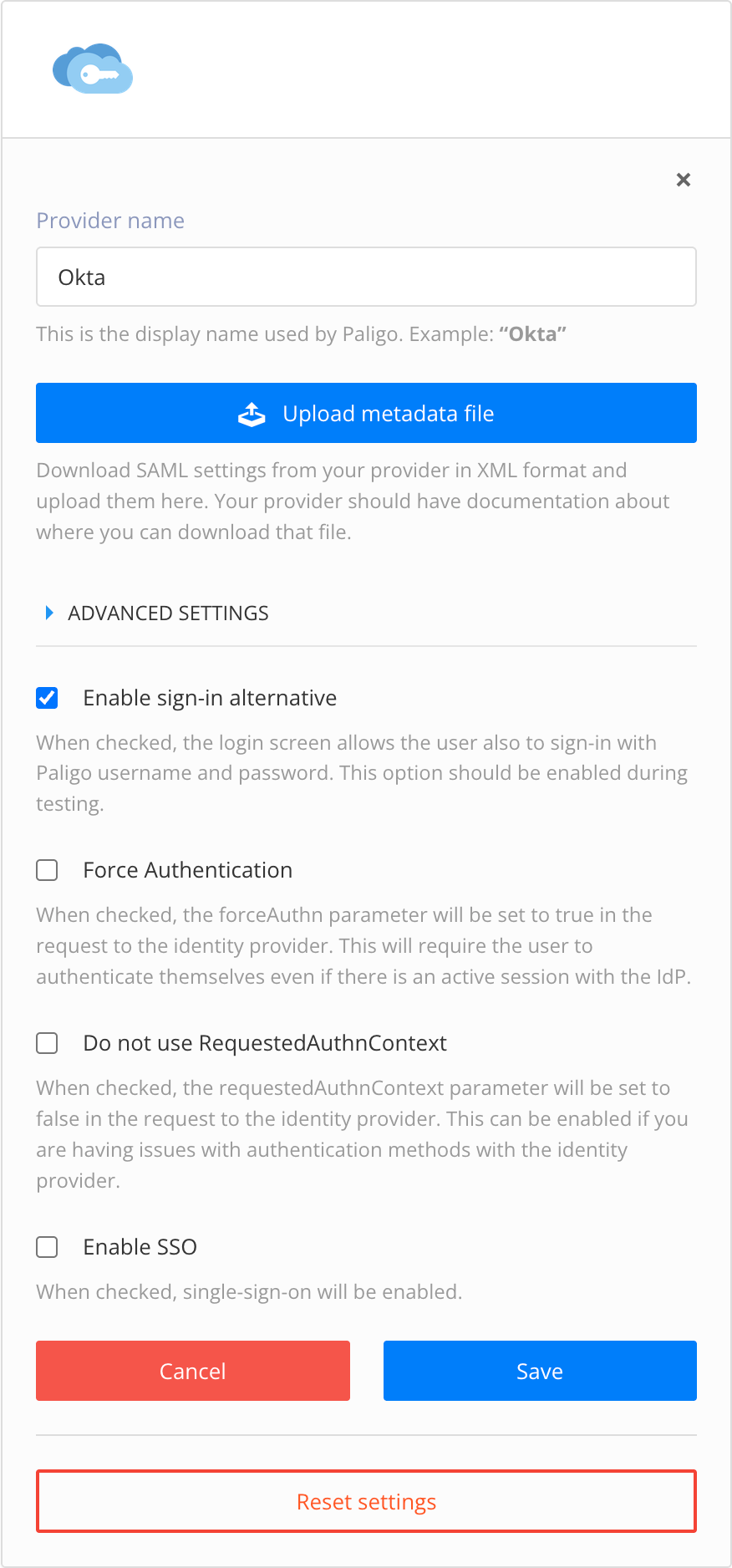Select the text Okta in the input
The width and height of the screenshot is (732, 1568).
pyautogui.click(x=82, y=277)
